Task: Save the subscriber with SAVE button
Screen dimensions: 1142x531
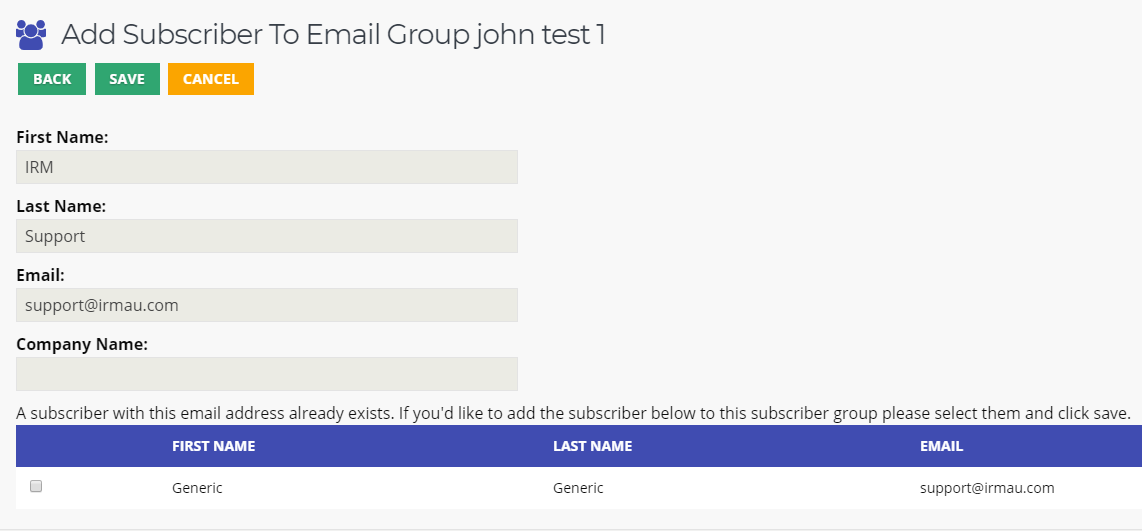Action: [127, 79]
